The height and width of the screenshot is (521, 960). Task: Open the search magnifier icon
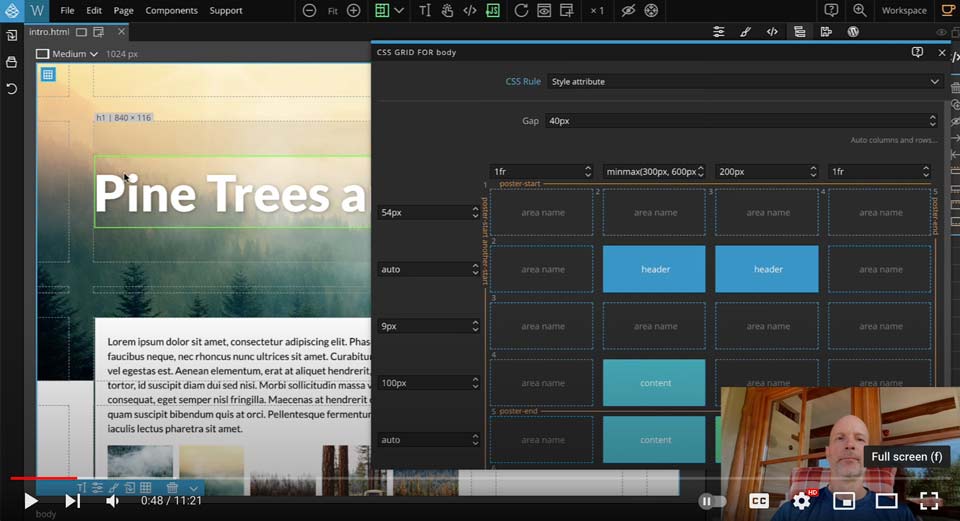pyautogui.click(x=860, y=11)
